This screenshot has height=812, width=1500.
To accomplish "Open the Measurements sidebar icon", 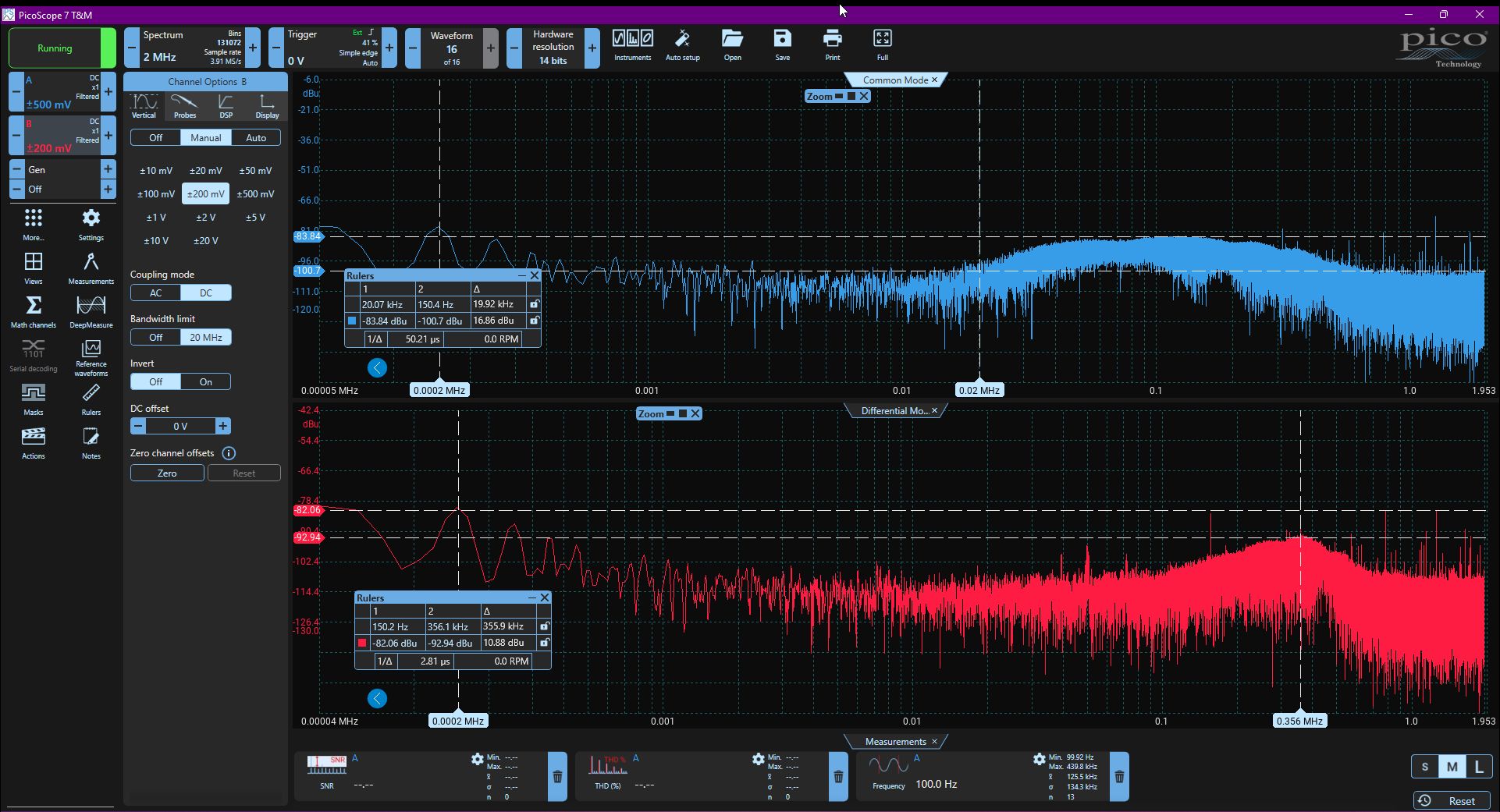I will (91, 268).
